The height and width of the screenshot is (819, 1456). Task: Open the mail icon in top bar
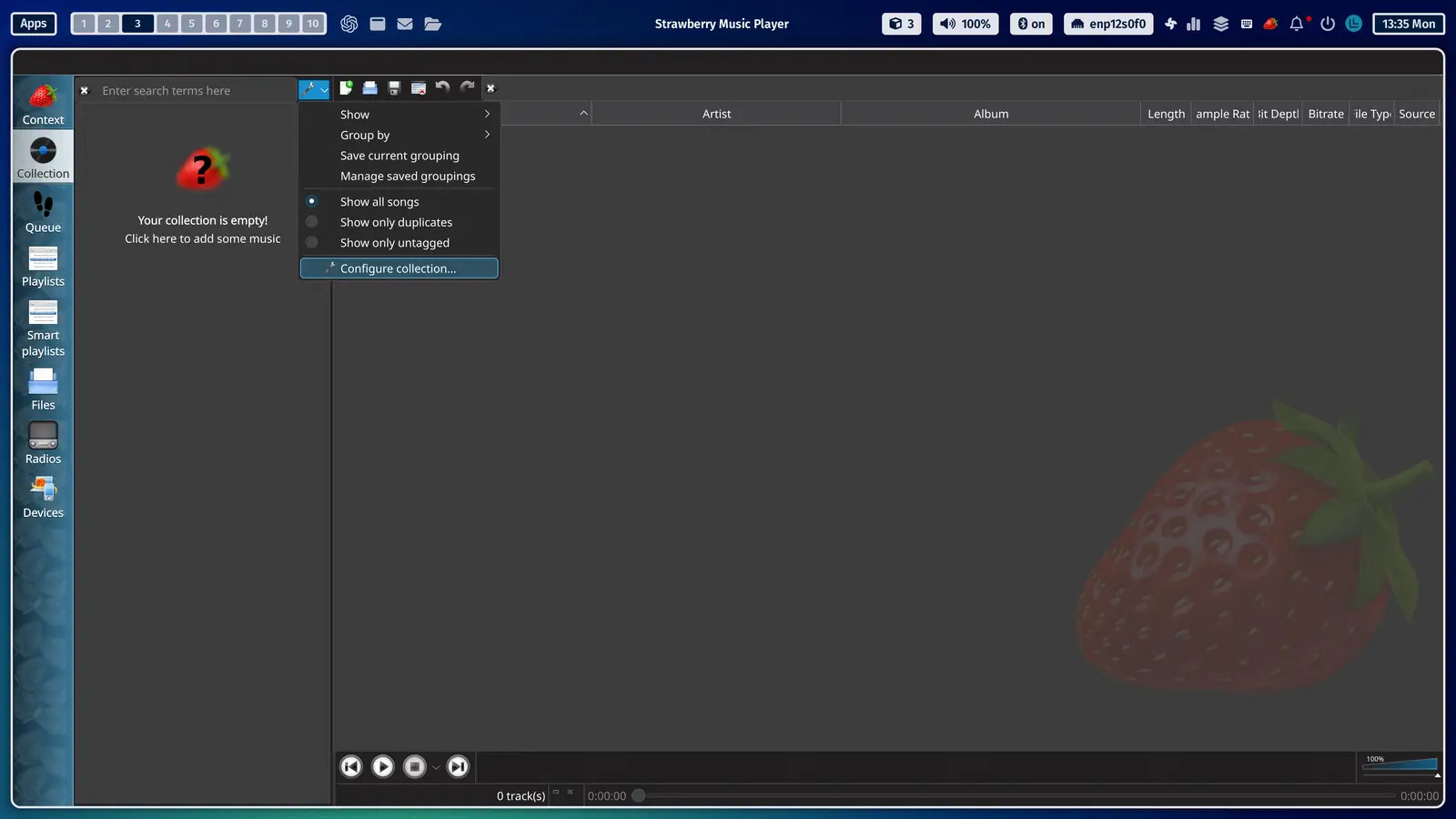(405, 24)
